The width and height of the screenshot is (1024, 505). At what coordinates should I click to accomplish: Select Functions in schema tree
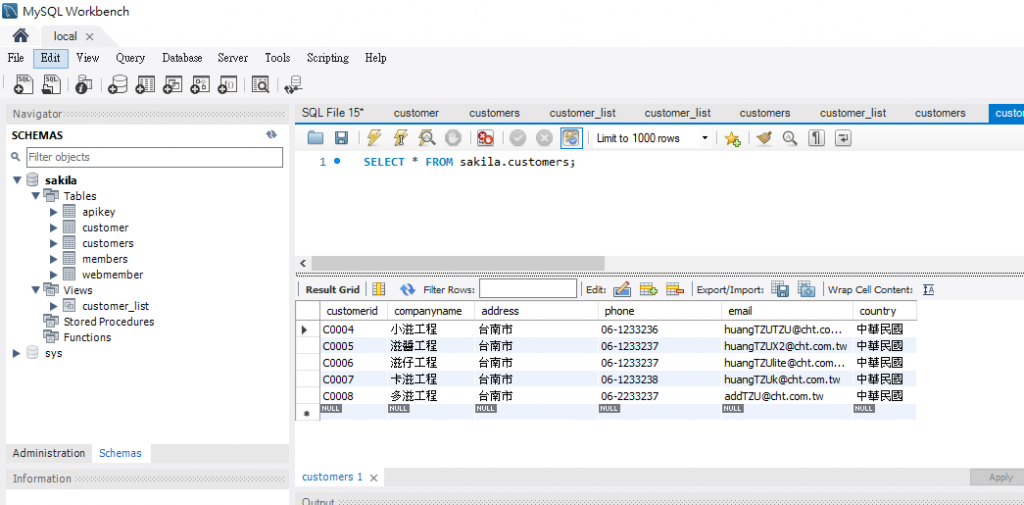(87, 337)
